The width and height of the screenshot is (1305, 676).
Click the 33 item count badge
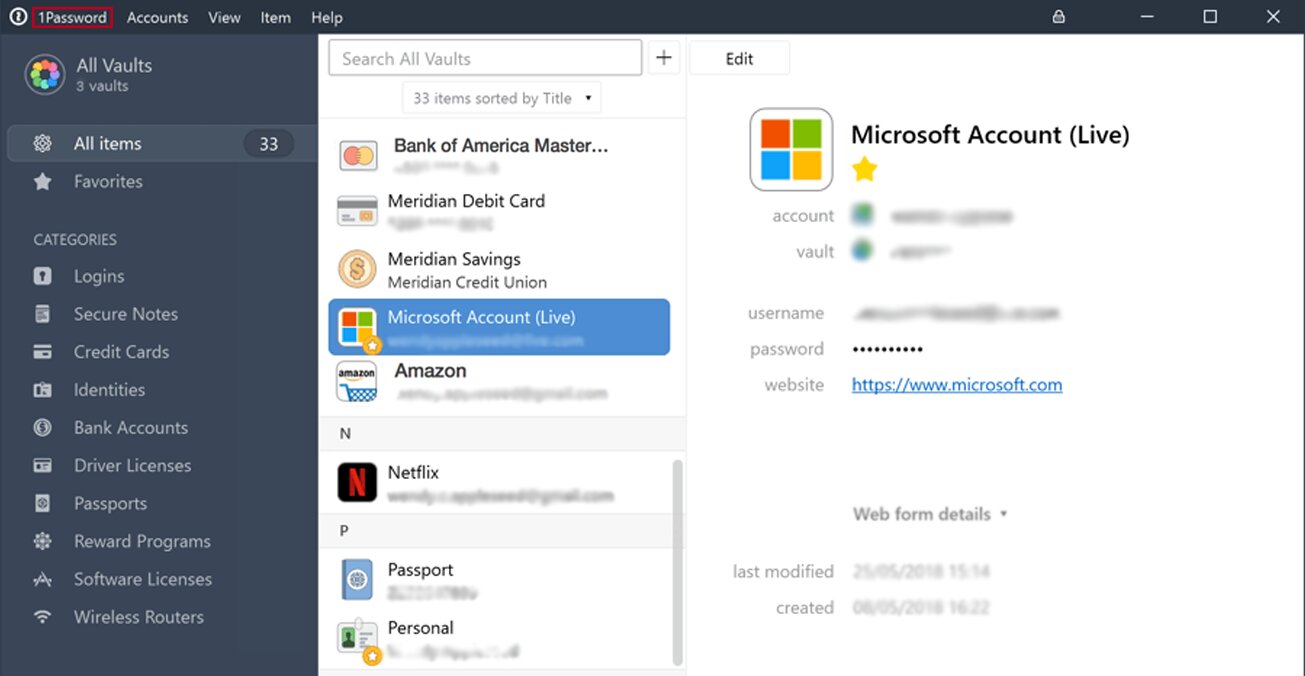(268, 144)
